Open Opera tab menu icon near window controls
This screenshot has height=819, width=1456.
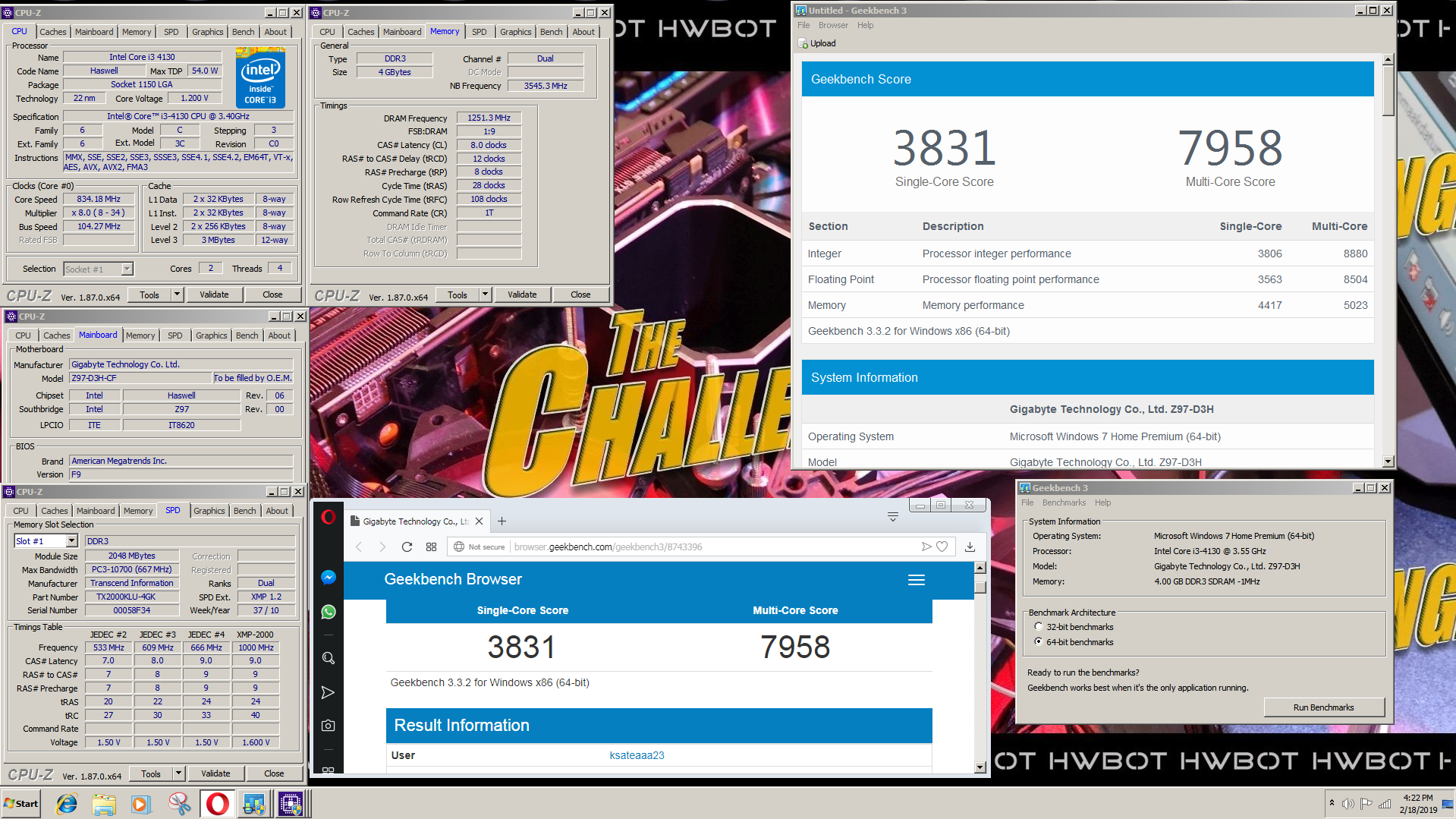pos(893,517)
